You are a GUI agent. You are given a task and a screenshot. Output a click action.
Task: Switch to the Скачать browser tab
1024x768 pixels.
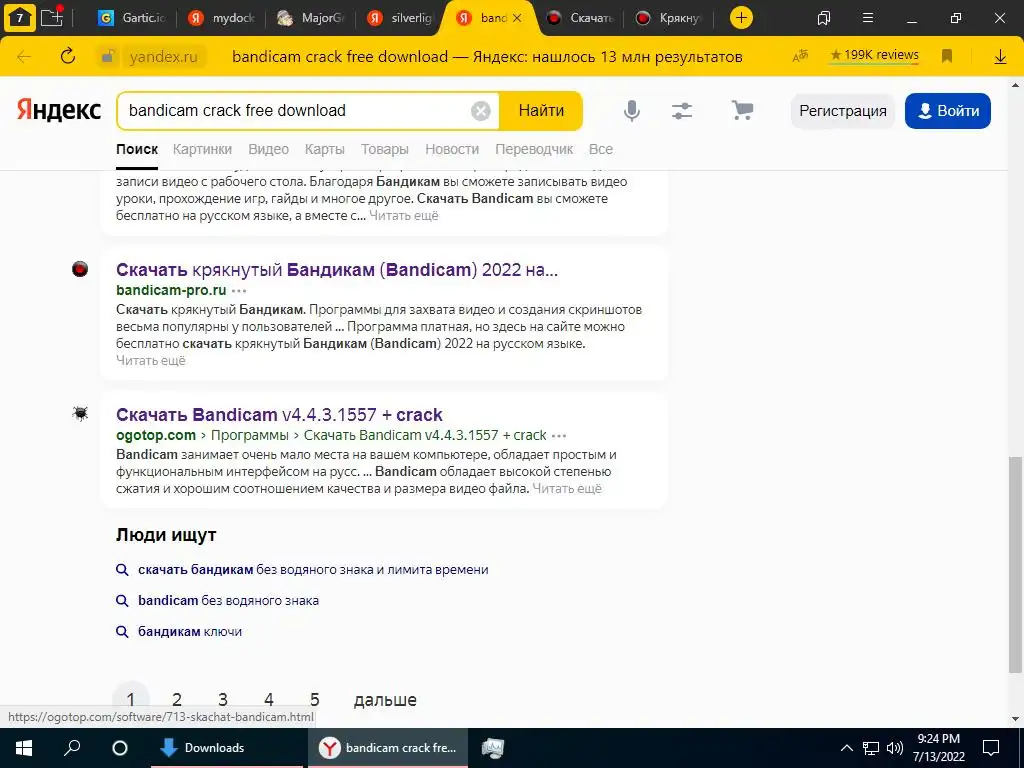click(x=580, y=18)
